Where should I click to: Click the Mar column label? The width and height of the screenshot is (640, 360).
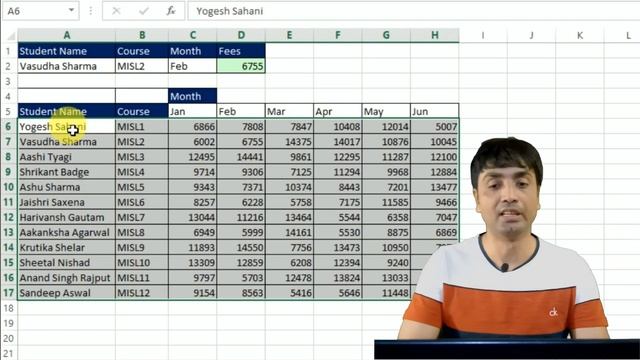point(289,111)
